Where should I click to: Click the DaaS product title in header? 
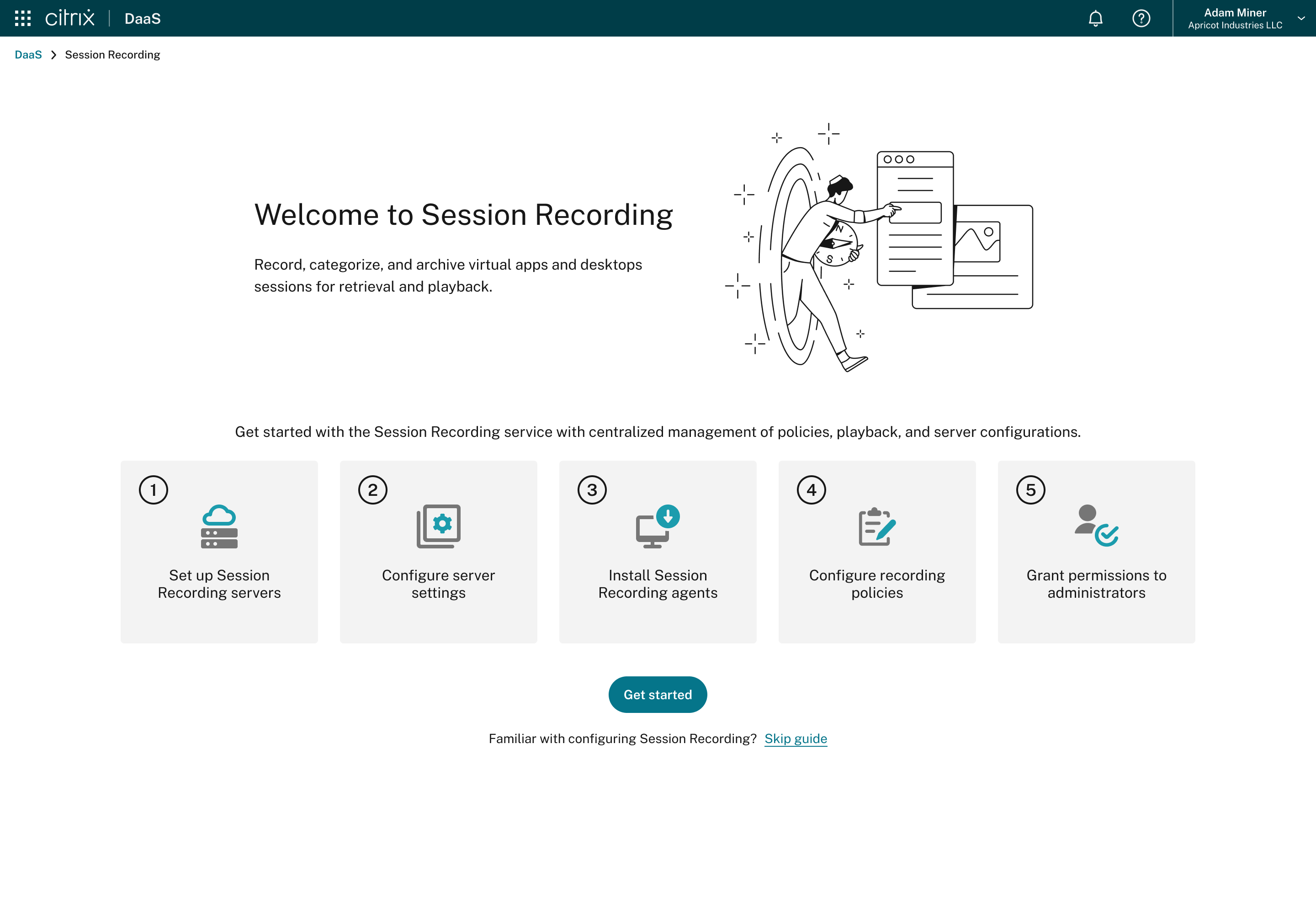143,19
